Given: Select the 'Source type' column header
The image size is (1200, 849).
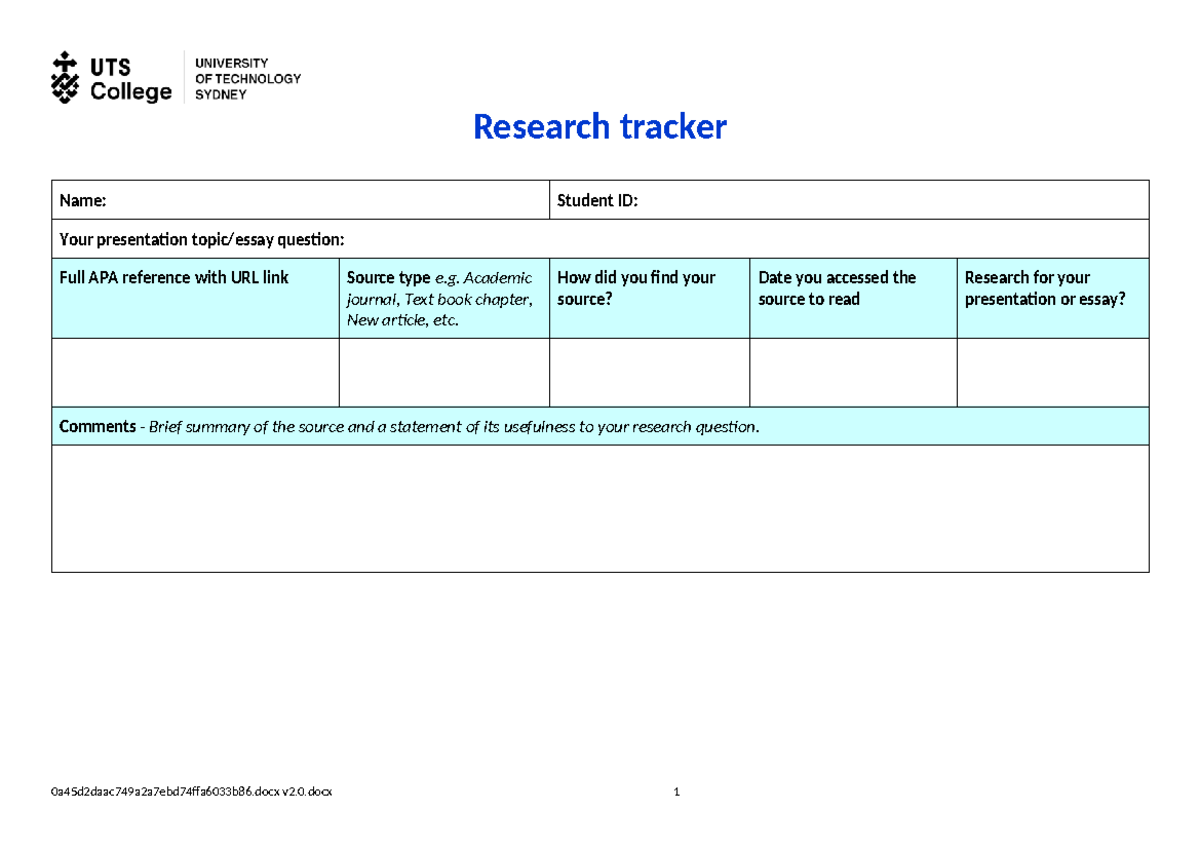Looking at the screenshot, I should 445,298.
